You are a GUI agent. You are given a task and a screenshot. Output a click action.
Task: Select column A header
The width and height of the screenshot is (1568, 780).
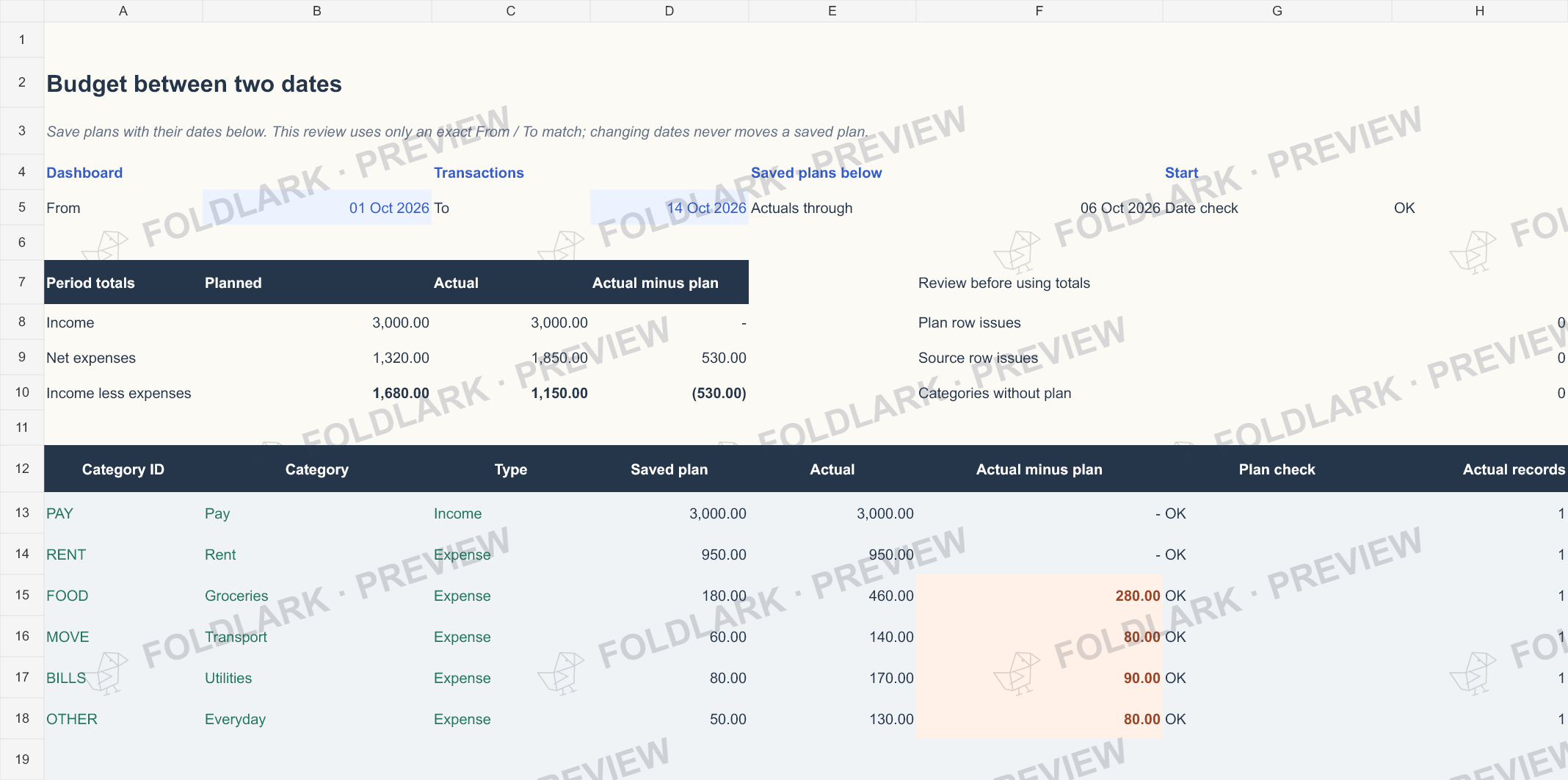click(x=123, y=11)
